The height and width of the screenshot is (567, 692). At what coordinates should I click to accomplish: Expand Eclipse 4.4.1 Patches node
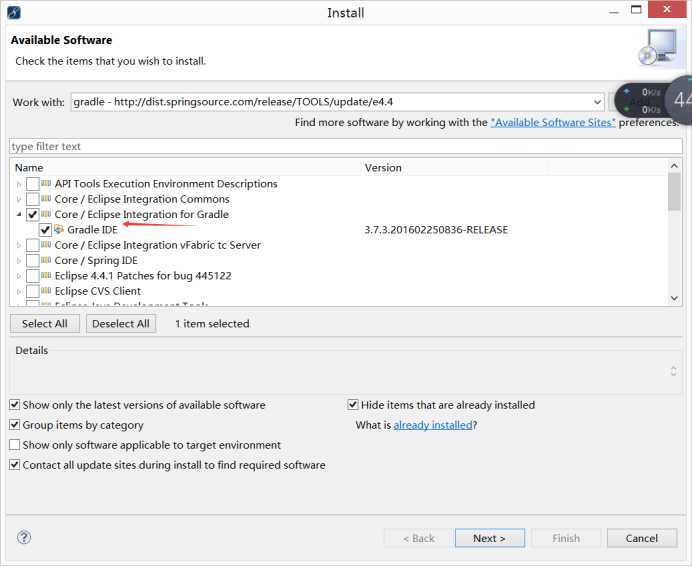pos(19,276)
